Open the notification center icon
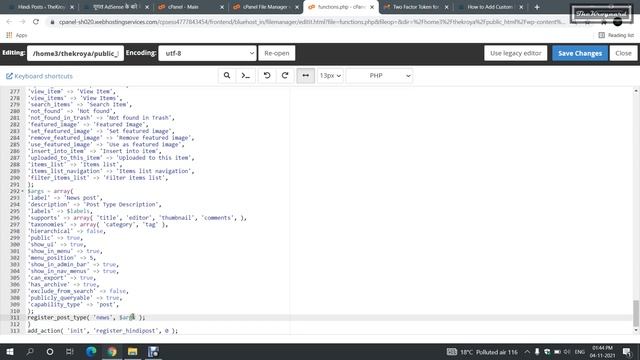The height and width of the screenshot is (360, 640). 627,352
